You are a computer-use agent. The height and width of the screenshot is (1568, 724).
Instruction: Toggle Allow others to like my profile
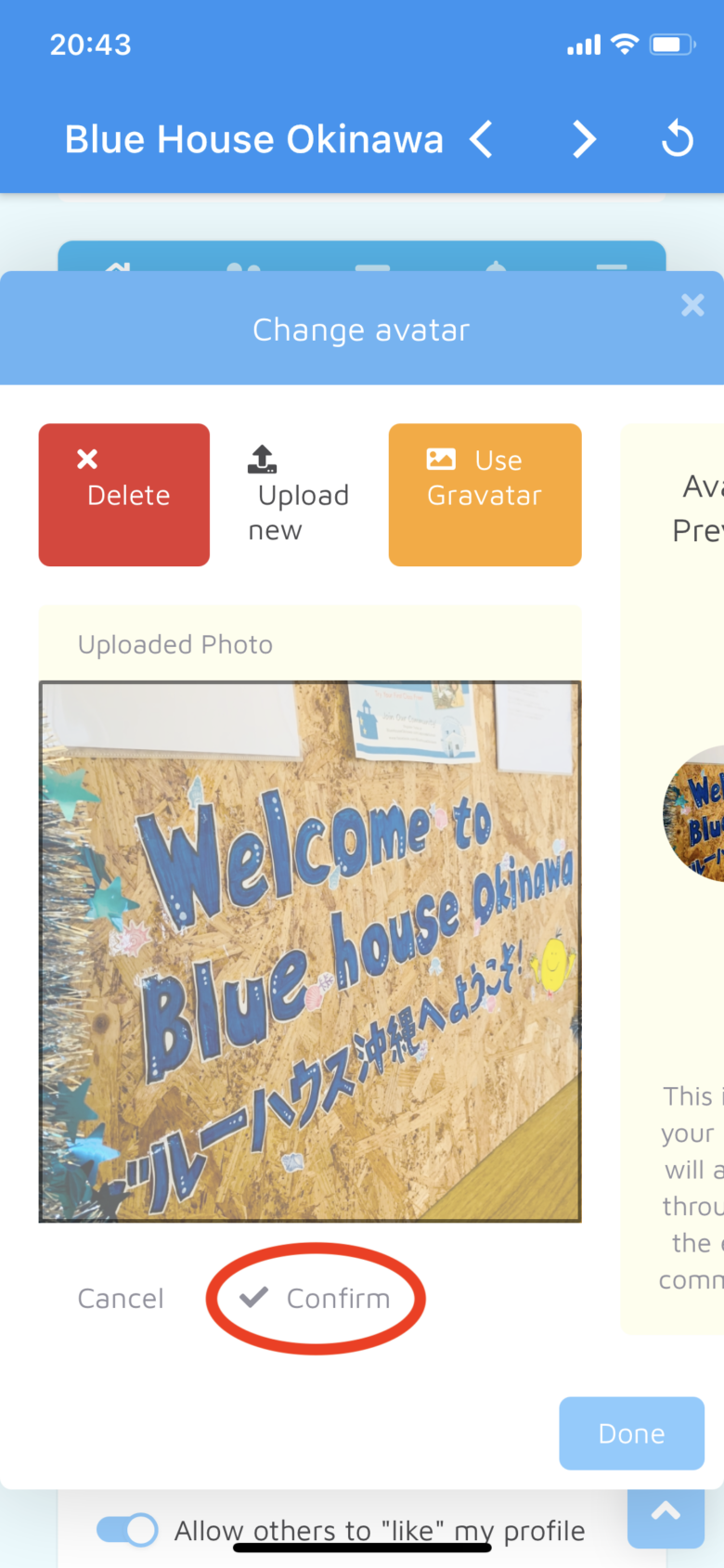click(127, 1530)
